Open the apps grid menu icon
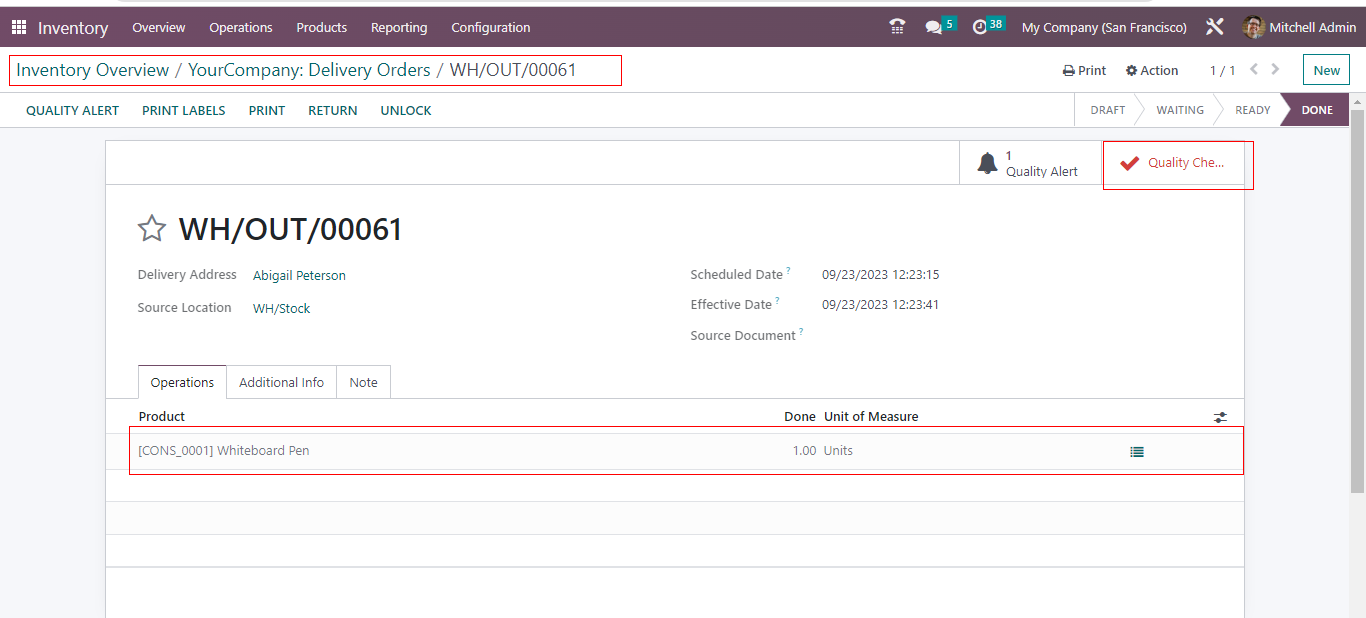Screen dimensions: 1366x618 pos(19,27)
